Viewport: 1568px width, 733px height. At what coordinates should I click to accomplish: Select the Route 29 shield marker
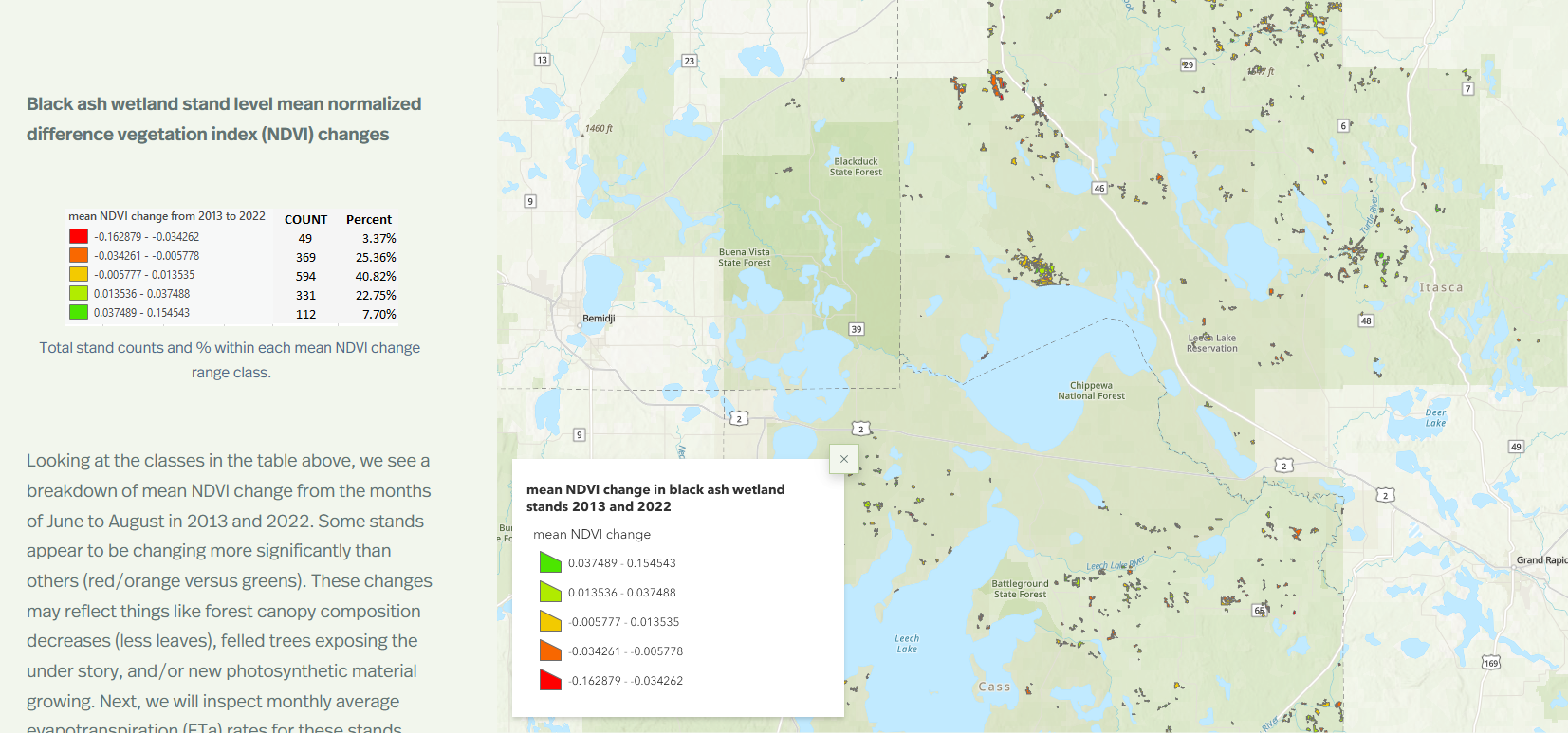click(x=1188, y=64)
